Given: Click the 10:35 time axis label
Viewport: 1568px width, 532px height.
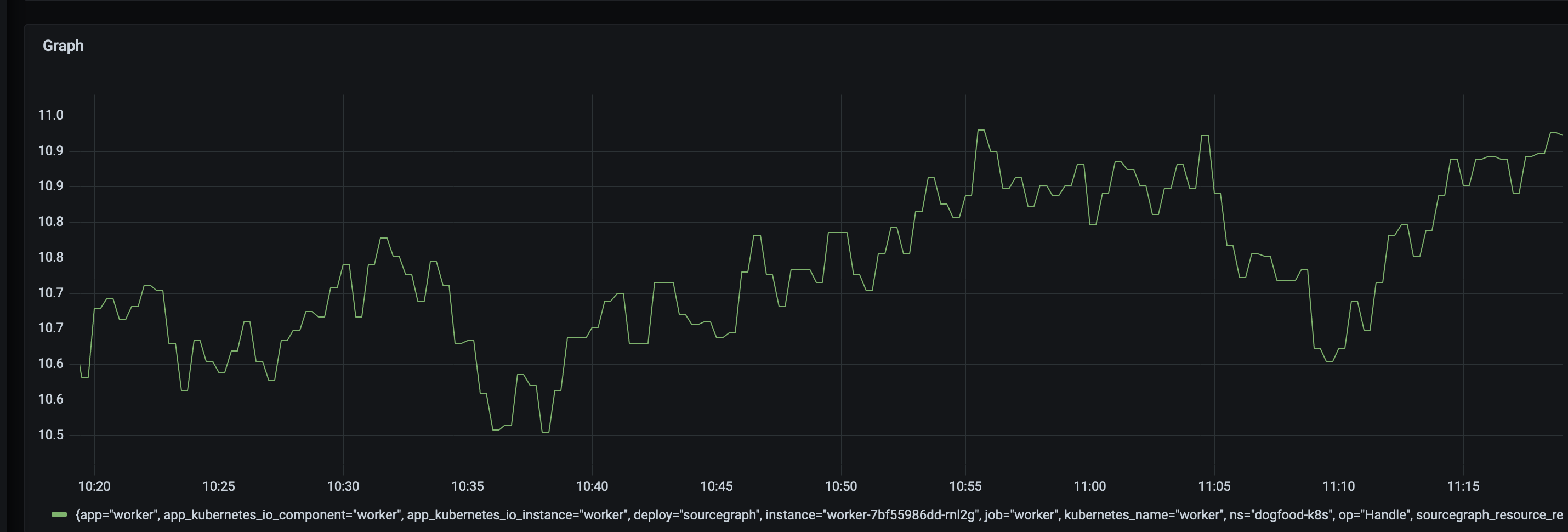Looking at the screenshot, I should 468,486.
